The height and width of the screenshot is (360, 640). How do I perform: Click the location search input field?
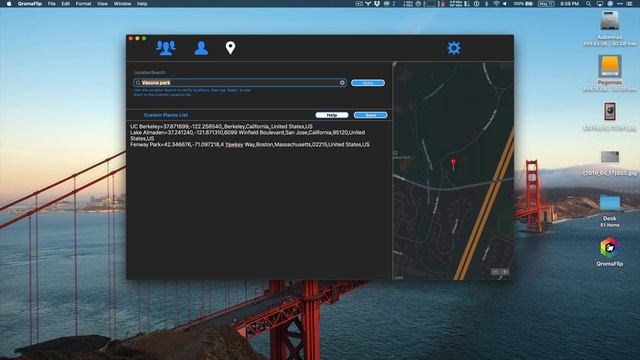click(x=240, y=83)
